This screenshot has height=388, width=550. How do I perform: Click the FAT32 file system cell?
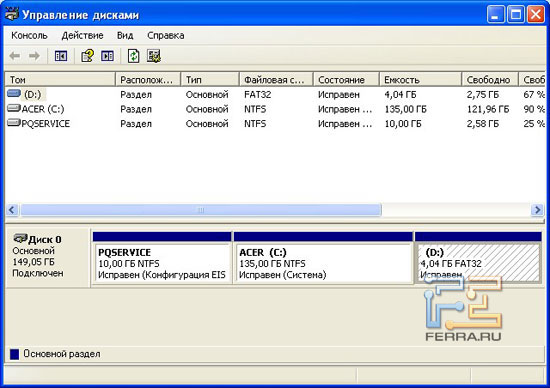click(258, 94)
